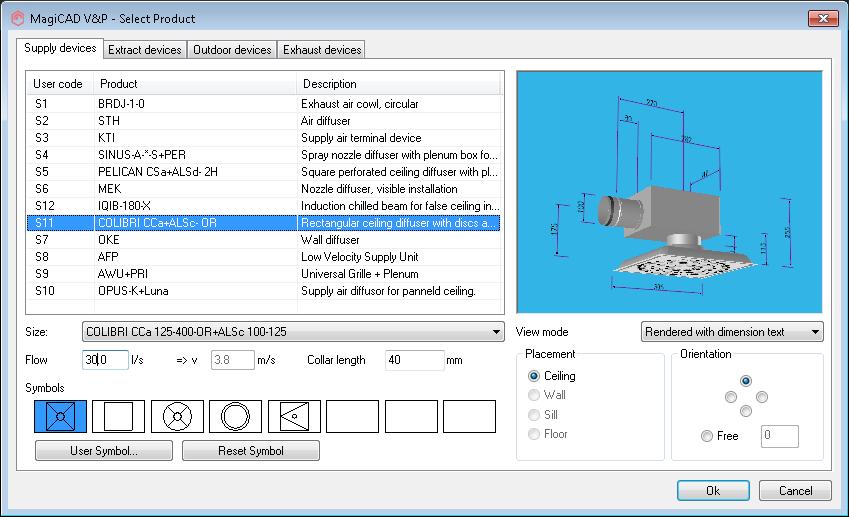Confirm selection with Ok button

point(713,490)
